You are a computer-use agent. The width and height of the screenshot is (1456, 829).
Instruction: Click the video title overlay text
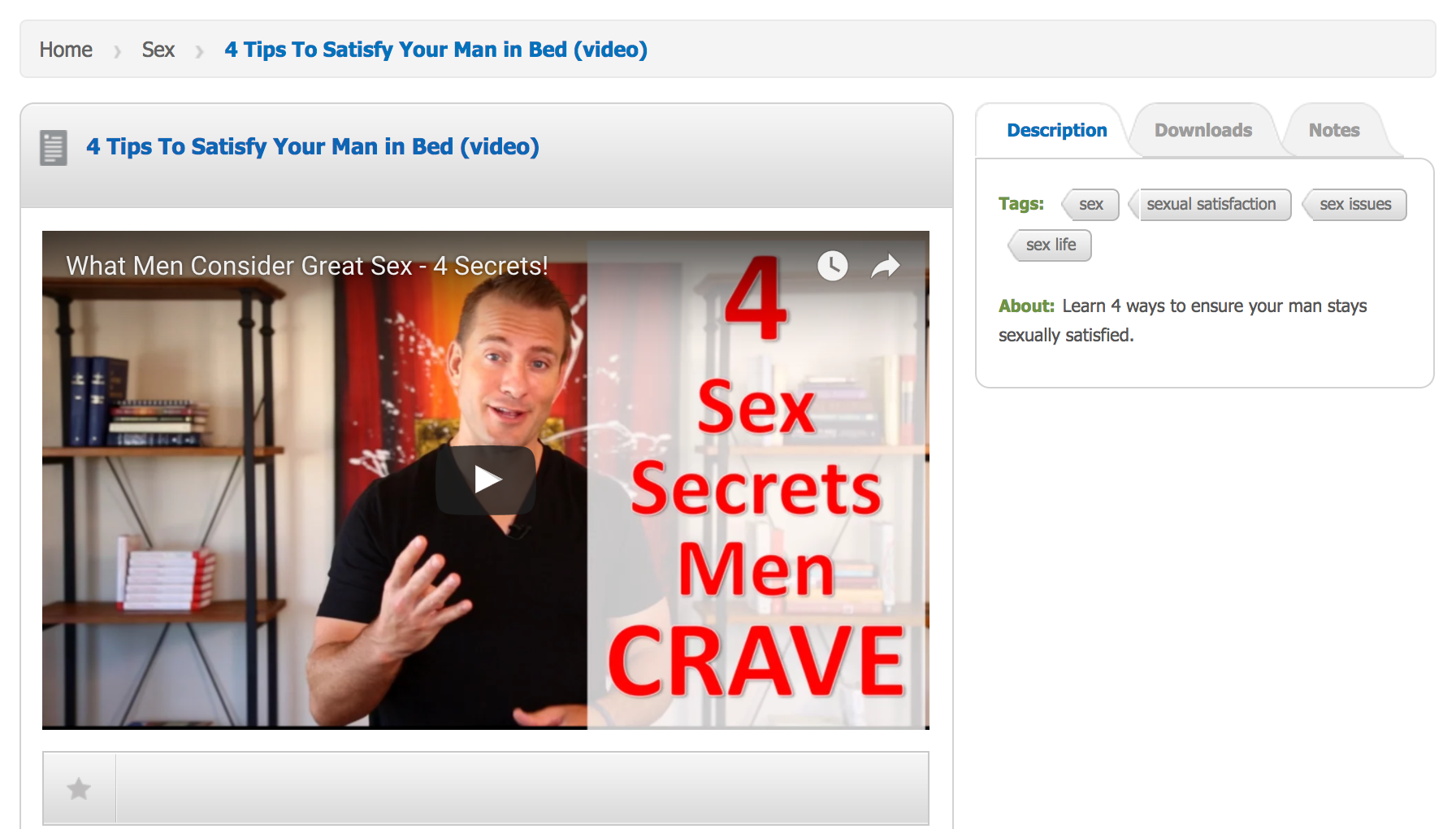tap(307, 266)
